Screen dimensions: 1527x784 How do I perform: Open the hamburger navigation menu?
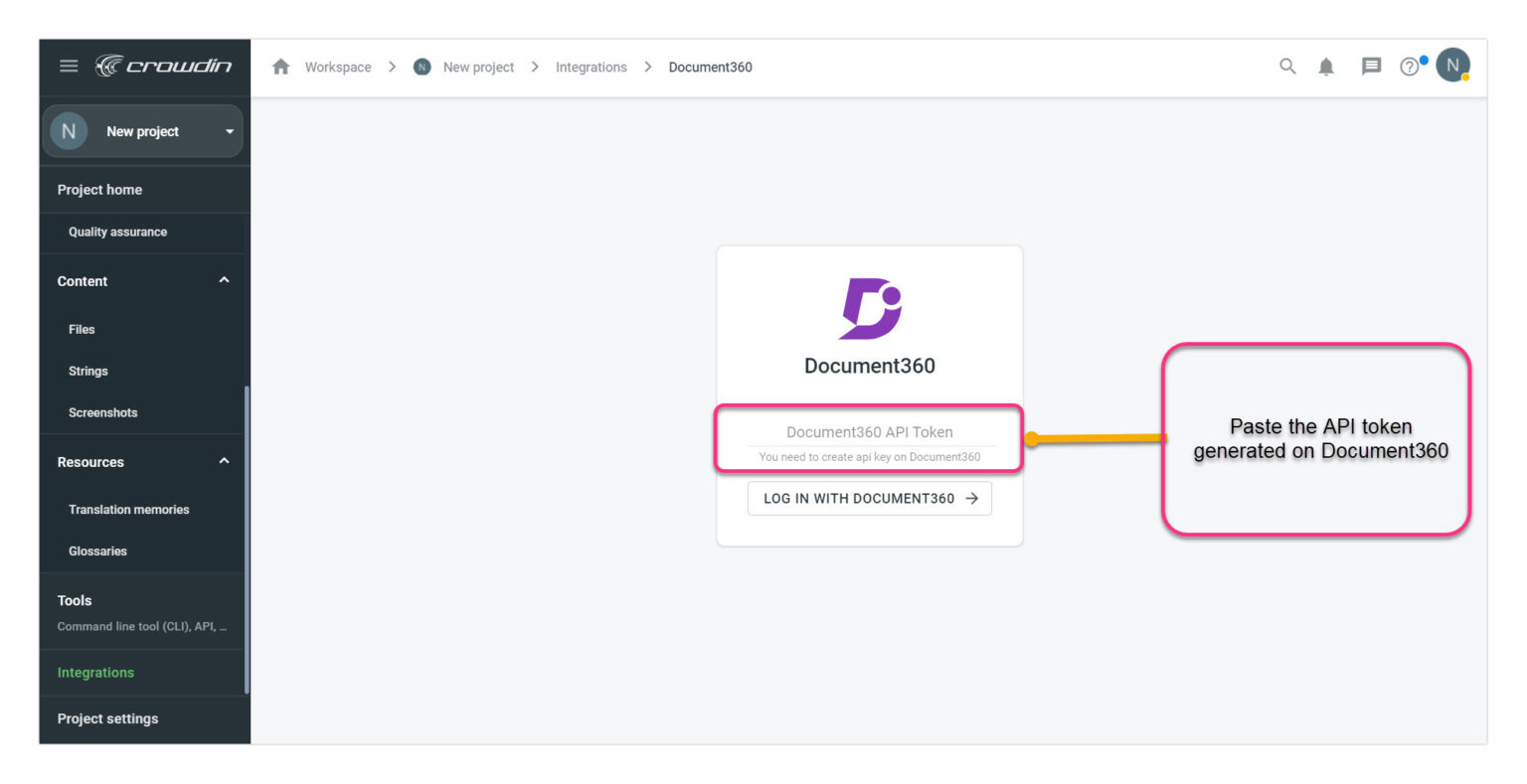coord(69,66)
